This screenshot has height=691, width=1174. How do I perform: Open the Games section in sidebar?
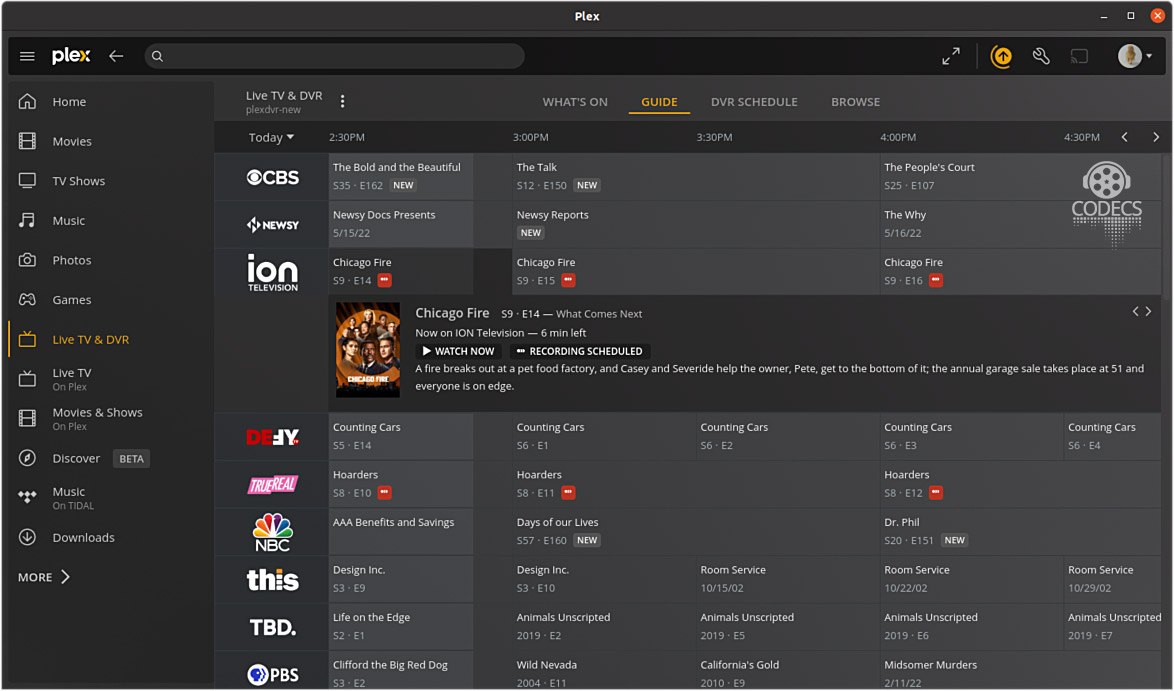tap(71, 300)
